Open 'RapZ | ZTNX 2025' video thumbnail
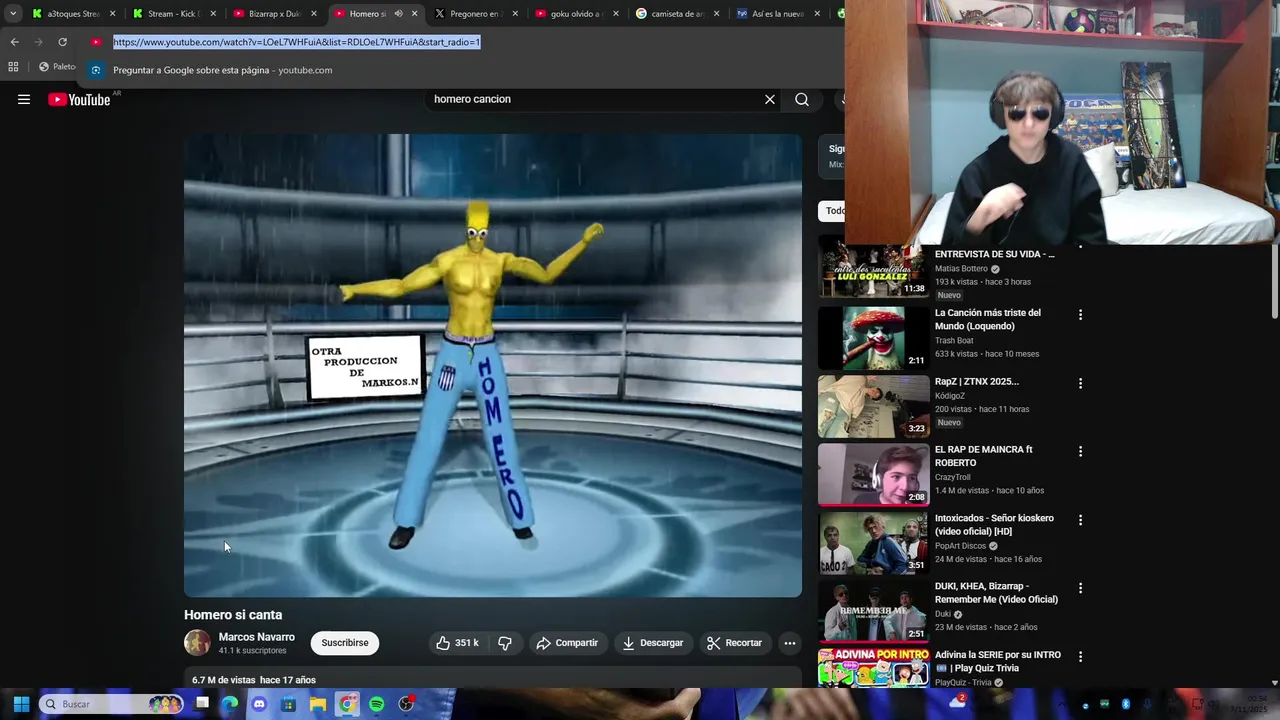The image size is (1280, 720). 873,406
